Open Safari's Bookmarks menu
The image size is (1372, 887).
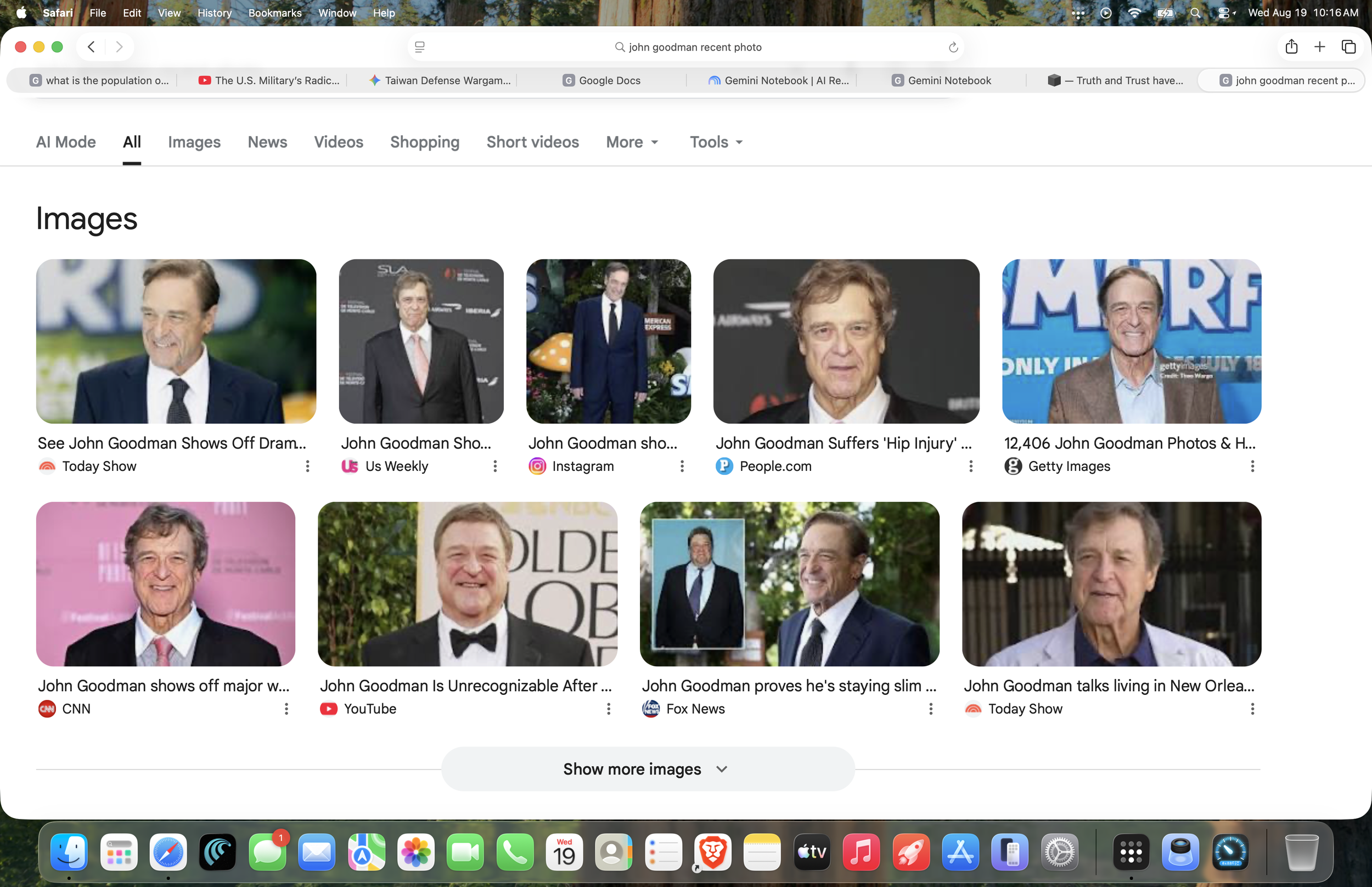pos(274,13)
